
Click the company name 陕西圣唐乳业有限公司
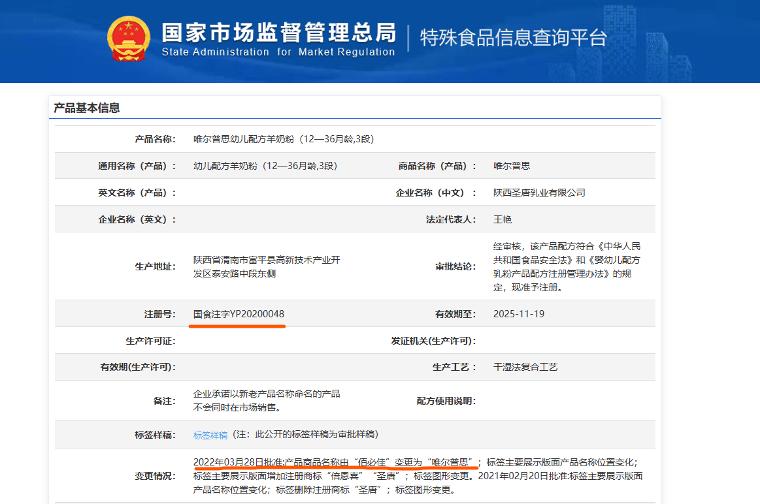(539, 192)
